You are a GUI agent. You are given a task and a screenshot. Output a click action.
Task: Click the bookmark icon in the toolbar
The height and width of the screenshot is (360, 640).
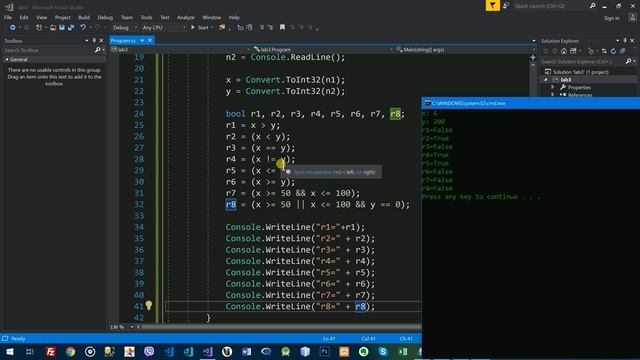tap(282, 27)
